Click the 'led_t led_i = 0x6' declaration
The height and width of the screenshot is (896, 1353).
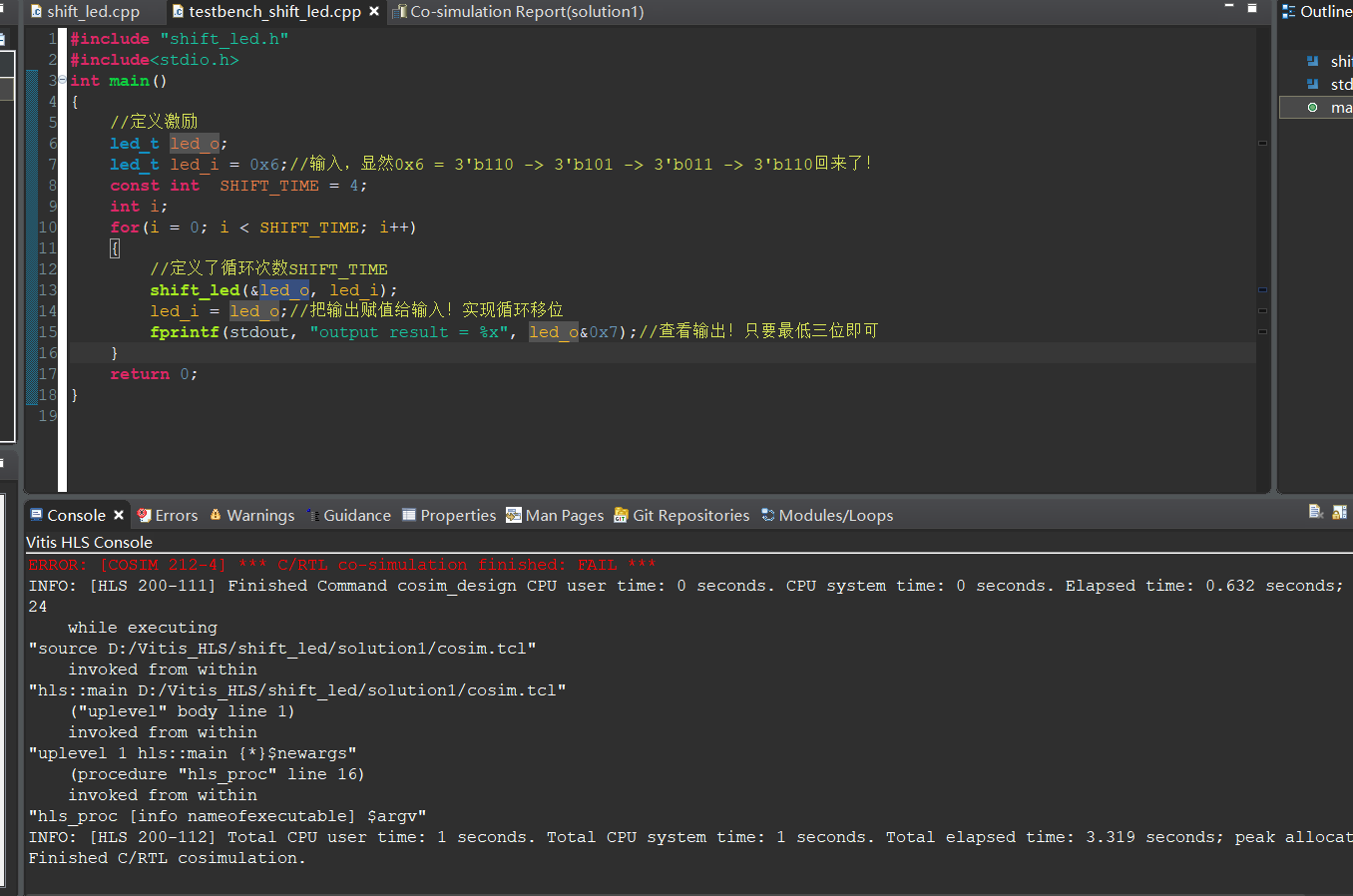coord(199,165)
